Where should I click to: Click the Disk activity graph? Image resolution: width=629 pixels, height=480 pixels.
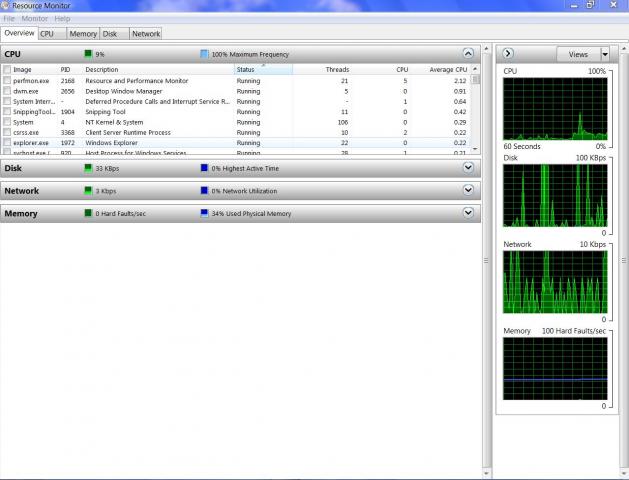(x=555, y=195)
